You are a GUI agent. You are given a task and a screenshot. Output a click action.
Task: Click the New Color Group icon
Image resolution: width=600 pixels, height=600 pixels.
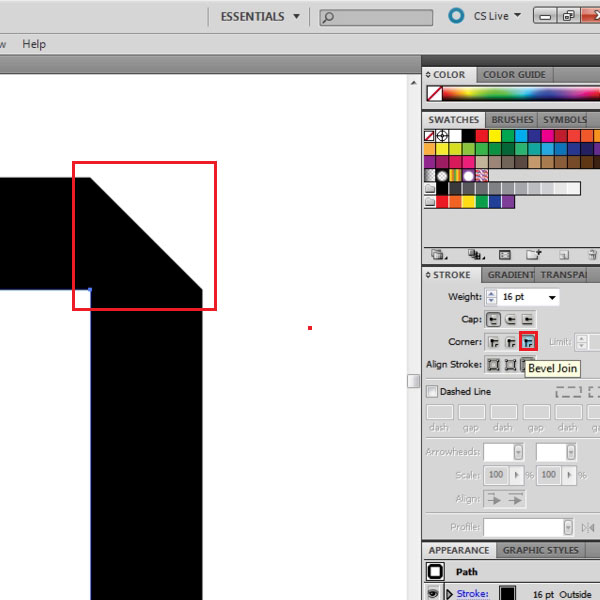[533, 255]
